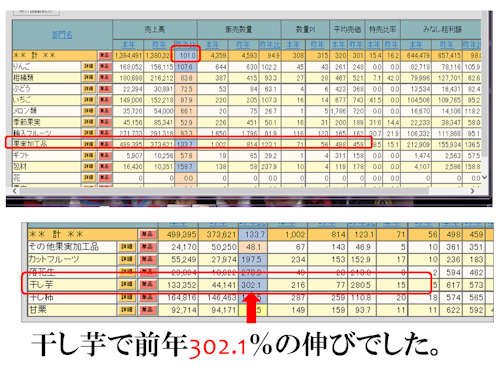The height and width of the screenshot is (375, 500).
Task: Open yellow 詳細 button for 甘栗 row
Action: [127, 310]
